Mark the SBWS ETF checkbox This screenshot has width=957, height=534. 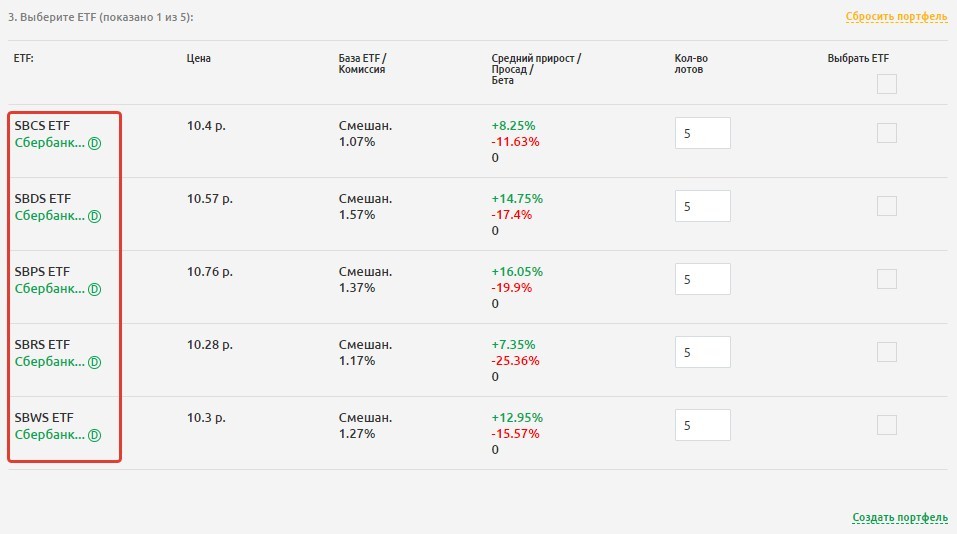tap(886, 425)
